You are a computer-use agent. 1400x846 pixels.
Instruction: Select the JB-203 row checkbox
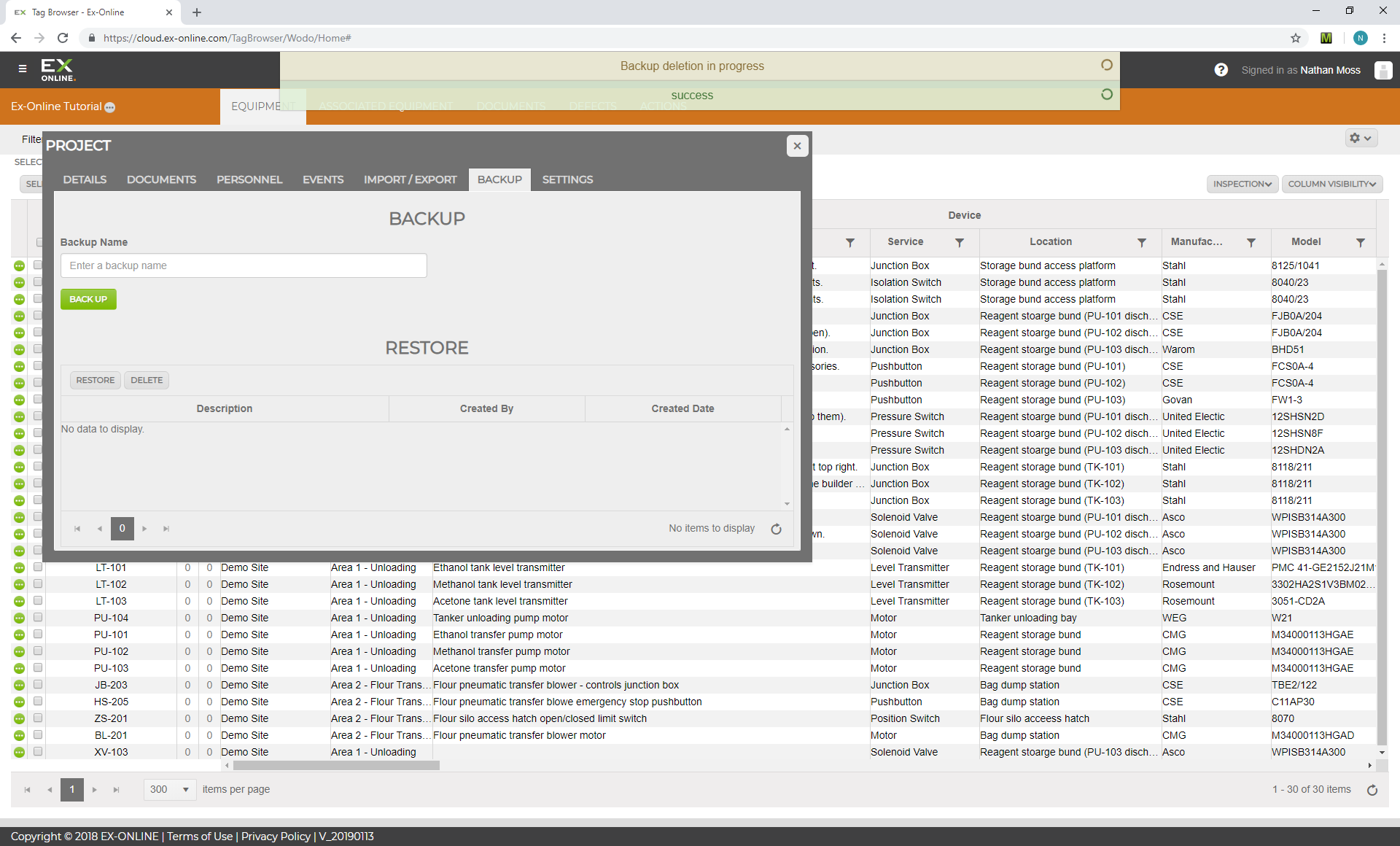click(x=38, y=685)
